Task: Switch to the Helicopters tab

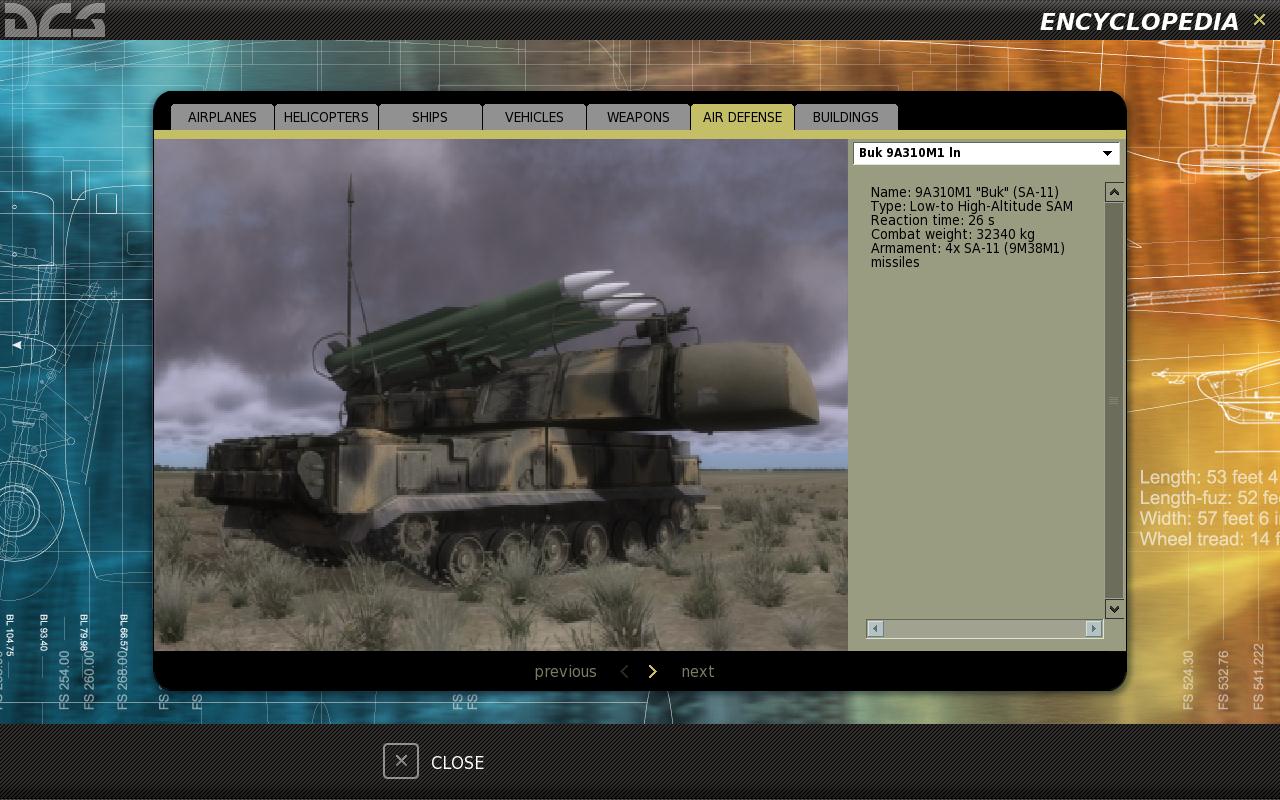Action: click(326, 117)
